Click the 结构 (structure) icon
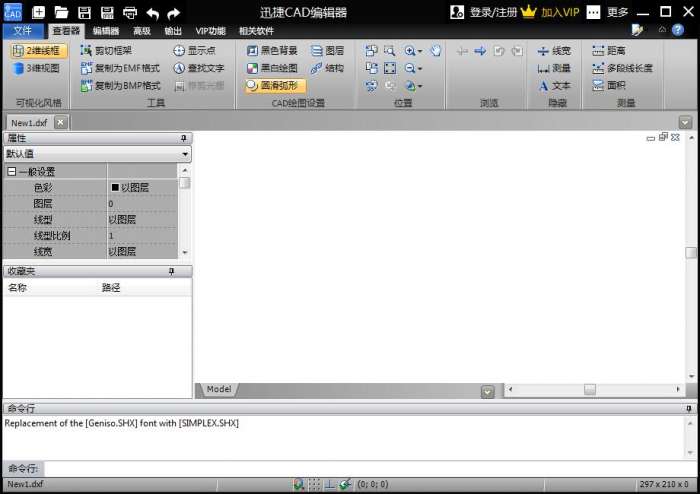Image resolution: width=700 pixels, height=494 pixels. click(326, 68)
